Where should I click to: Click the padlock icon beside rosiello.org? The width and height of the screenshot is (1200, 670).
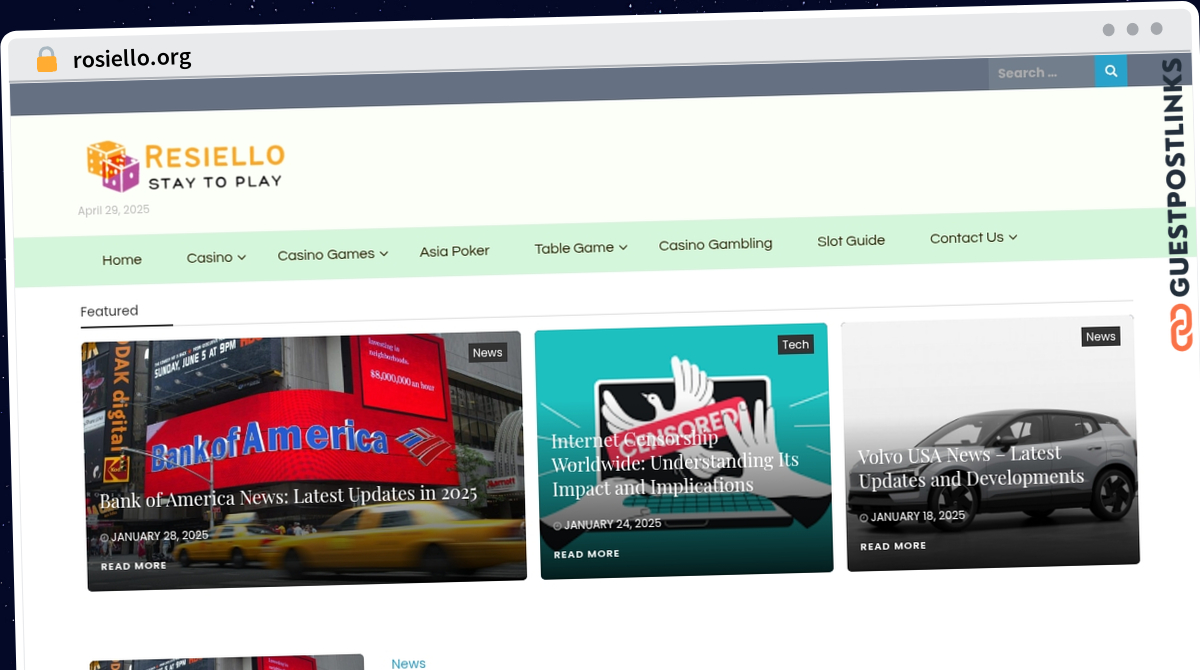pyautogui.click(x=47, y=59)
